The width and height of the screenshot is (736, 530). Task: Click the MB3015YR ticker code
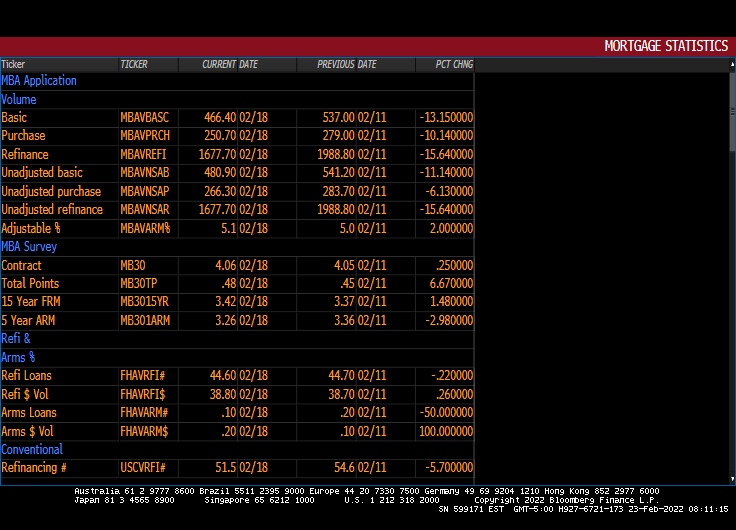145,302
